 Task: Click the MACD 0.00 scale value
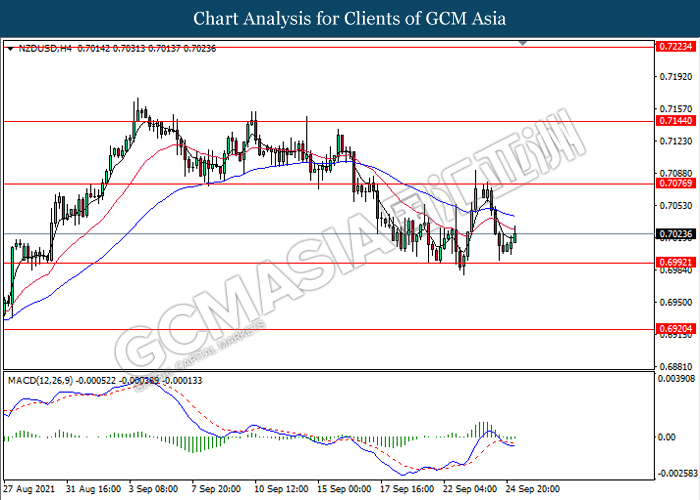[x=667, y=437]
